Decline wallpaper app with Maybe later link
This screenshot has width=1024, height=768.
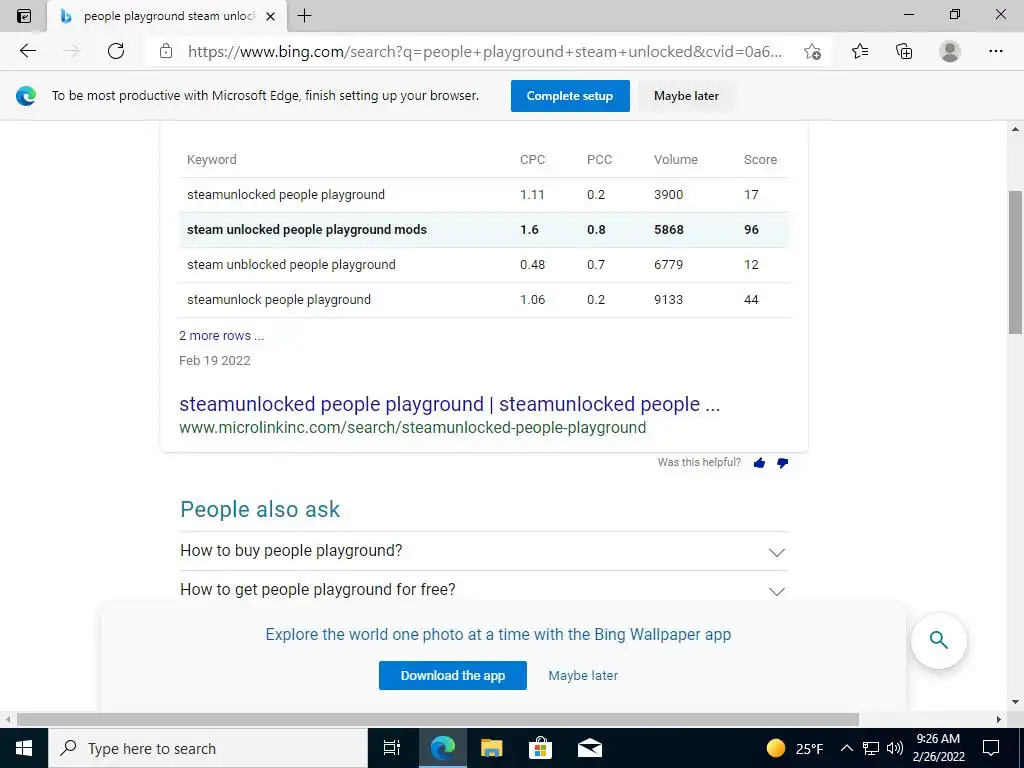pyautogui.click(x=583, y=675)
